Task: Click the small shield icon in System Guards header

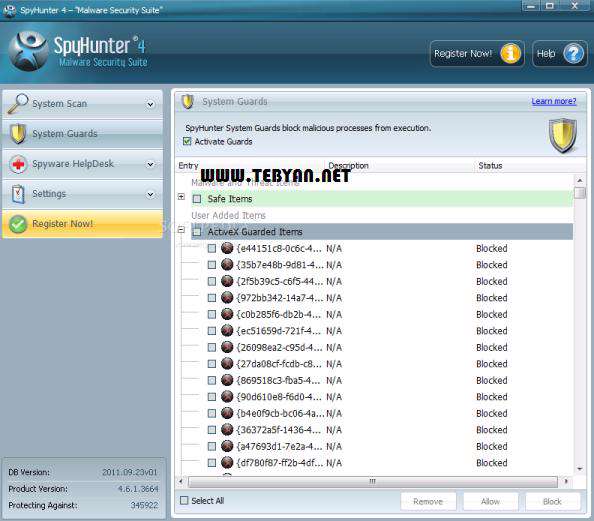Action: pos(187,102)
